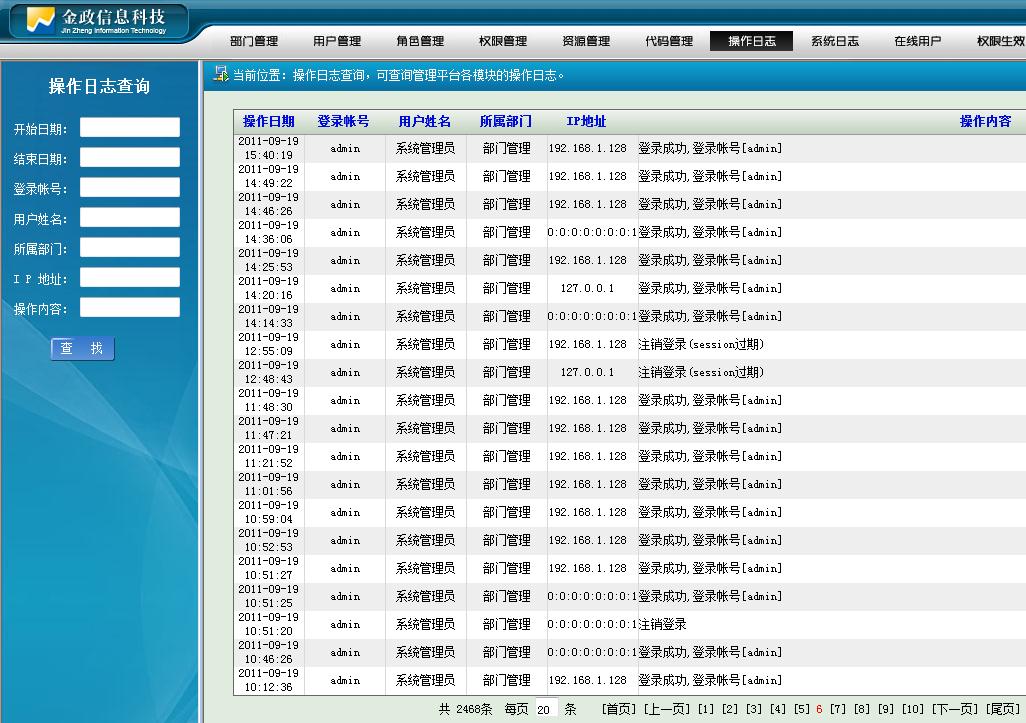1026x723 pixels.
Task: Click the current page number 6
Action: tap(819, 709)
